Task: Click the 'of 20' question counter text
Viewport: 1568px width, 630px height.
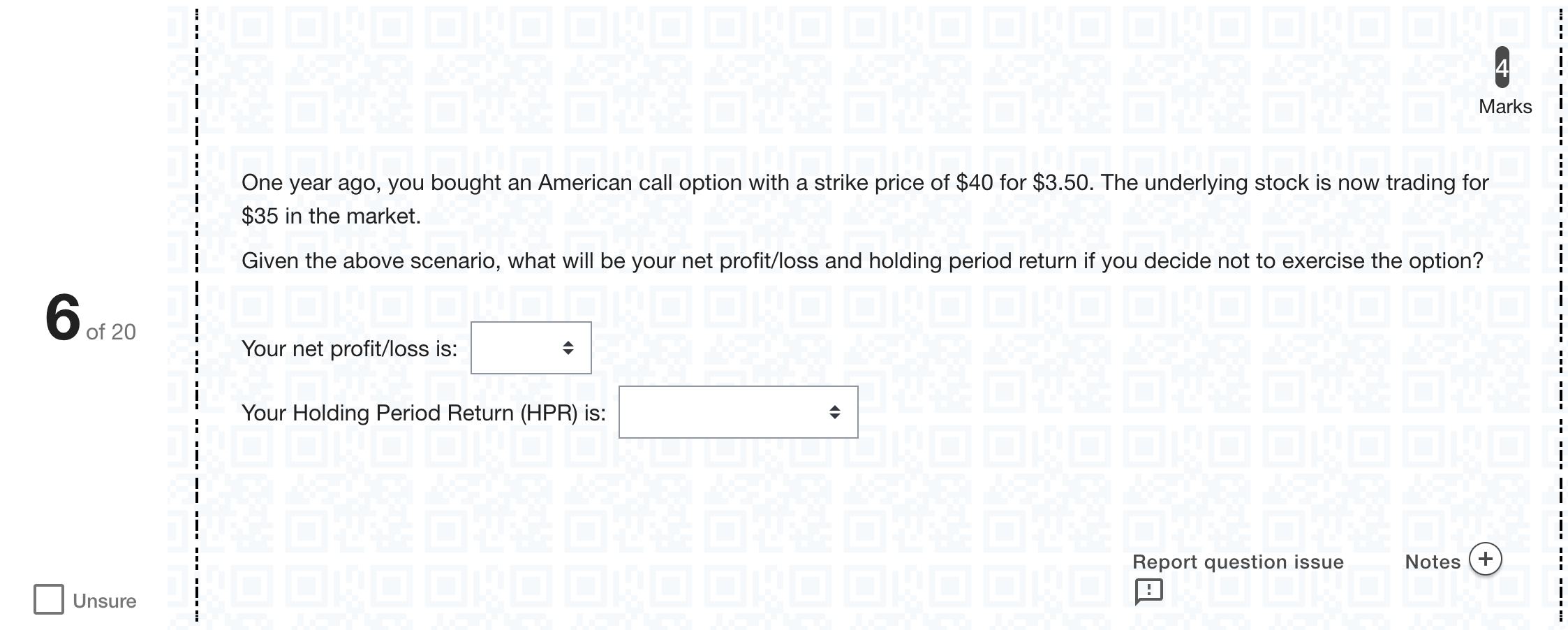Action: [111, 332]
